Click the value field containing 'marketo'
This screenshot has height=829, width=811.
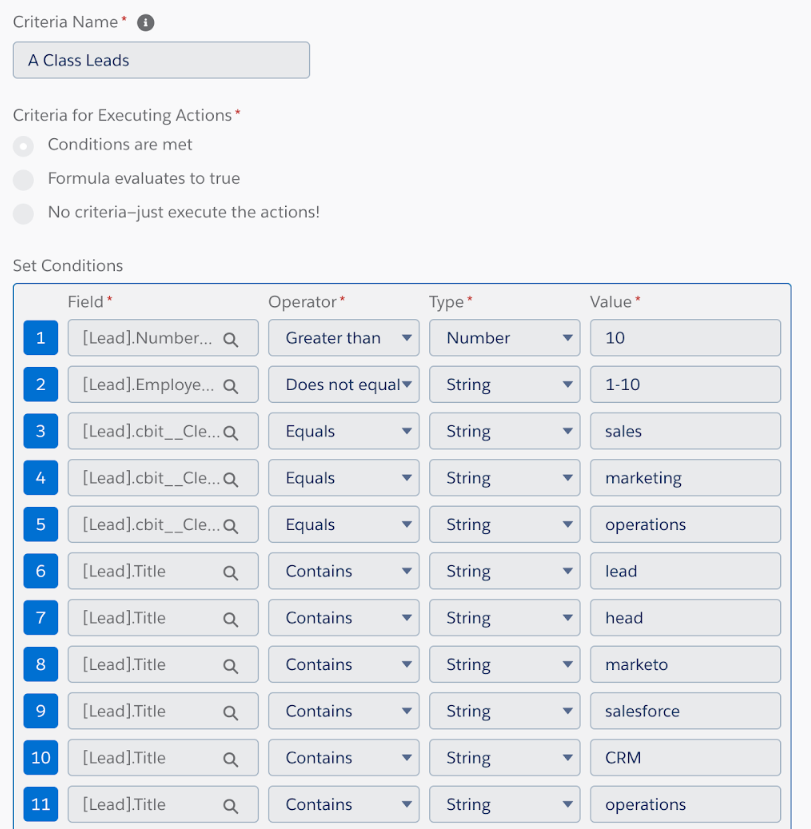click(685, 664)
